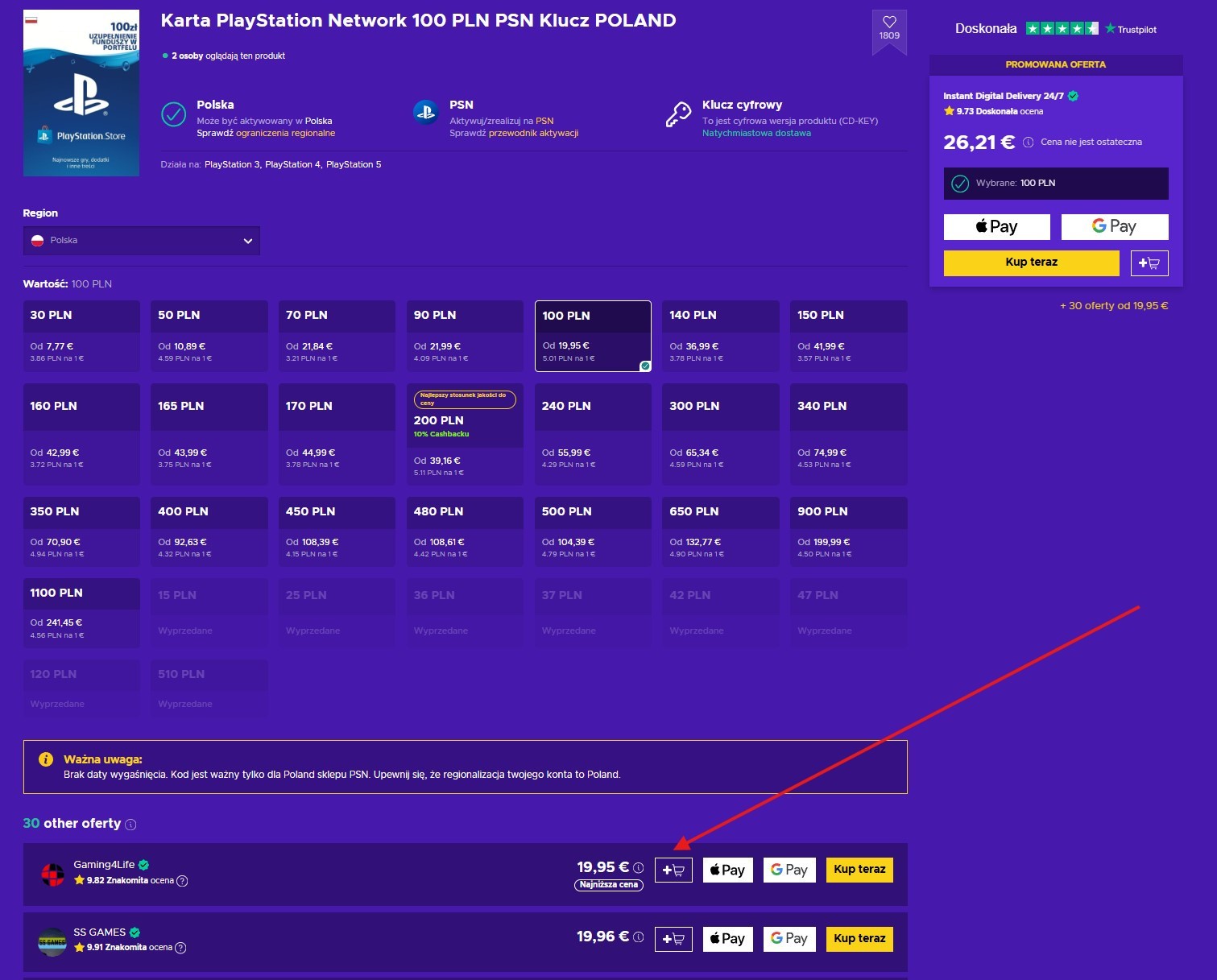
Task: Open the PlayStation card product thumbnail
Action: pyautogui.click(x=81, y=93)
